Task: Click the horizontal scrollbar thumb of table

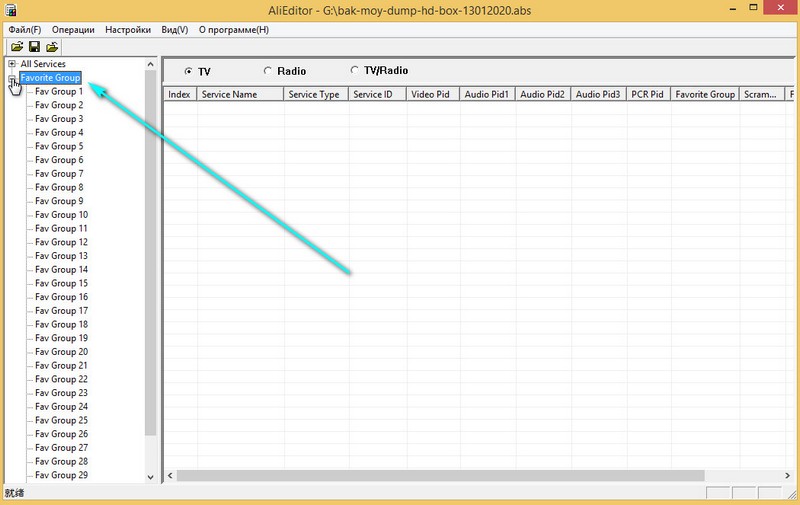Action: point(440,475)
